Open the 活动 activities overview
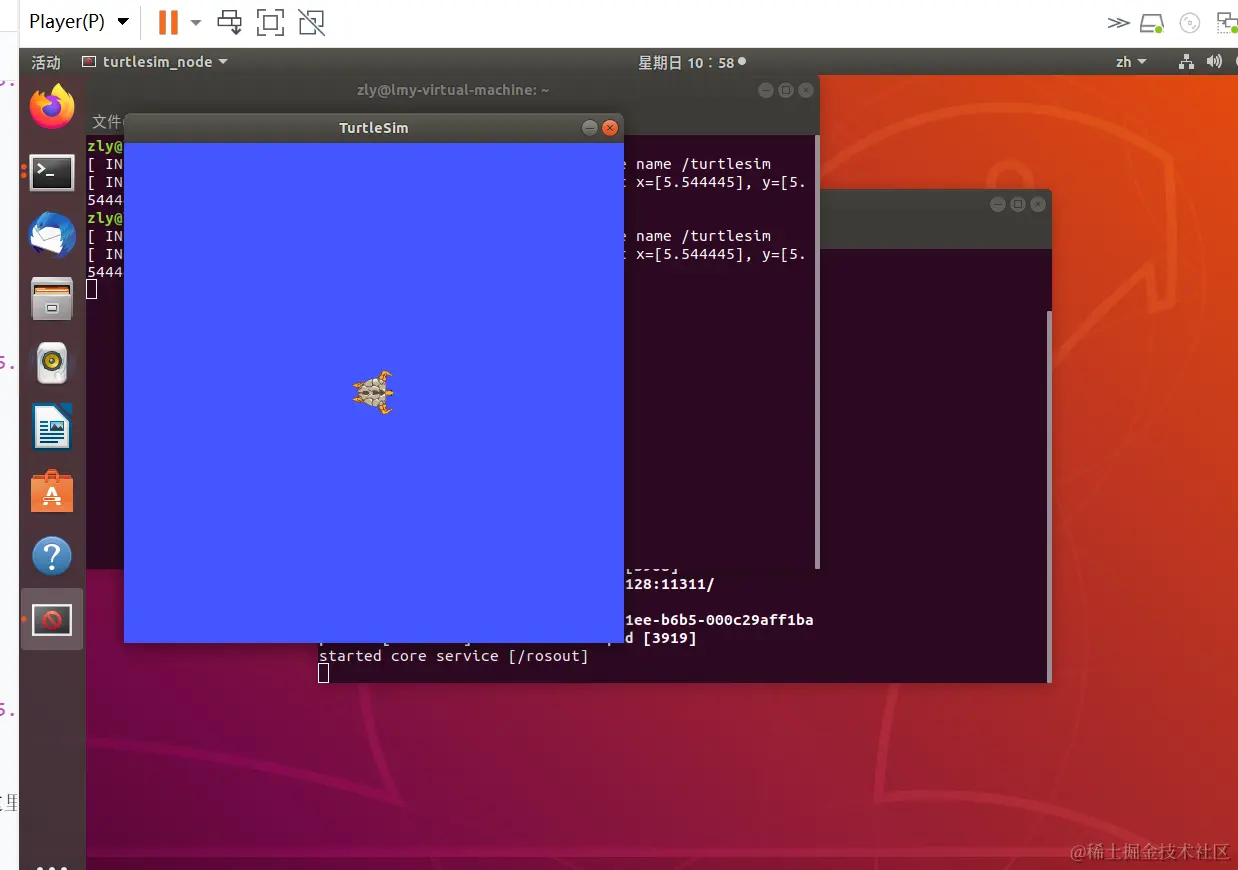The height and width of the screenshot is (870, 1238). (46, 62)
